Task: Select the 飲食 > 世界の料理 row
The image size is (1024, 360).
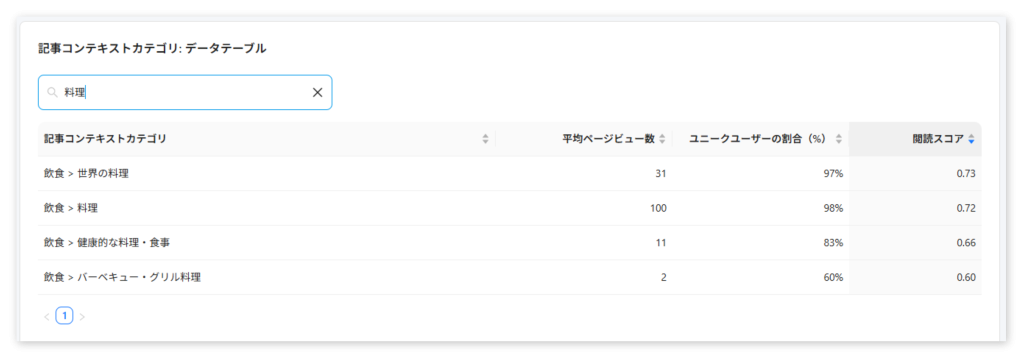Action: [x=509, y=173]
